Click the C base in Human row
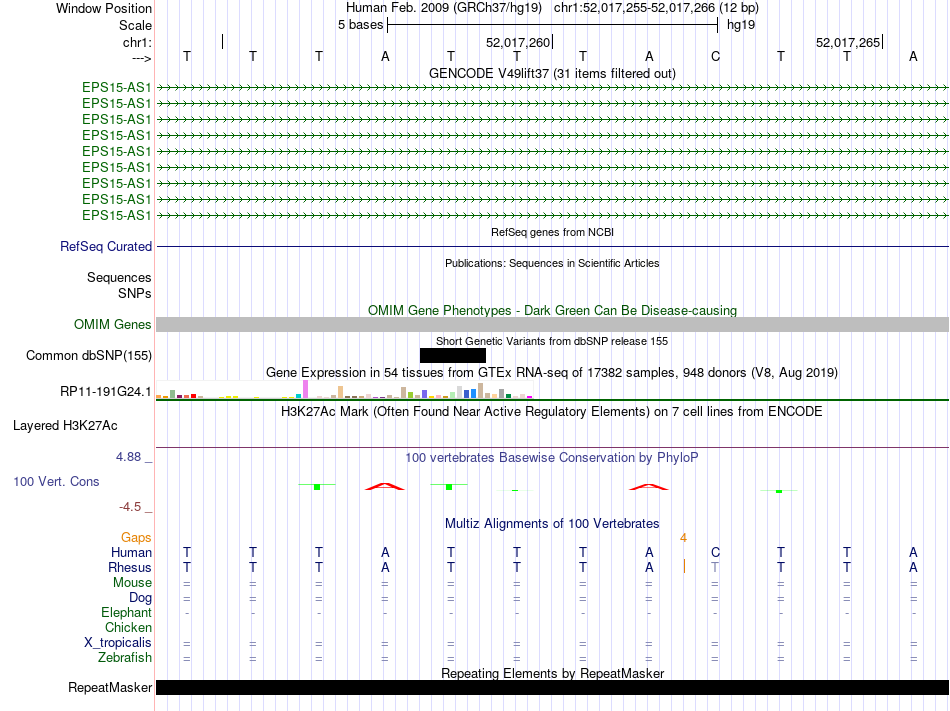The width and height of the screenshot is (950, 711). (716, 552)
